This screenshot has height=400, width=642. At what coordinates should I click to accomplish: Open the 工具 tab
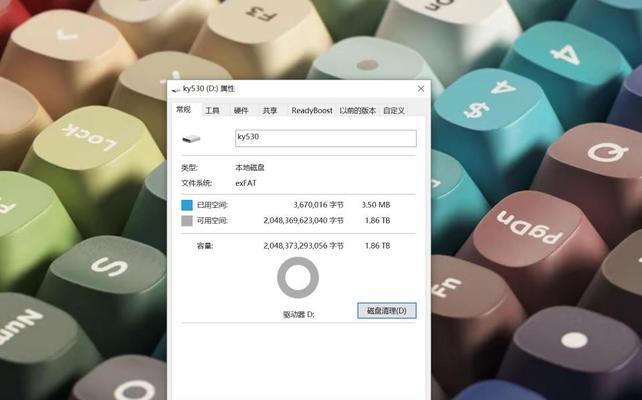[212, 111]
